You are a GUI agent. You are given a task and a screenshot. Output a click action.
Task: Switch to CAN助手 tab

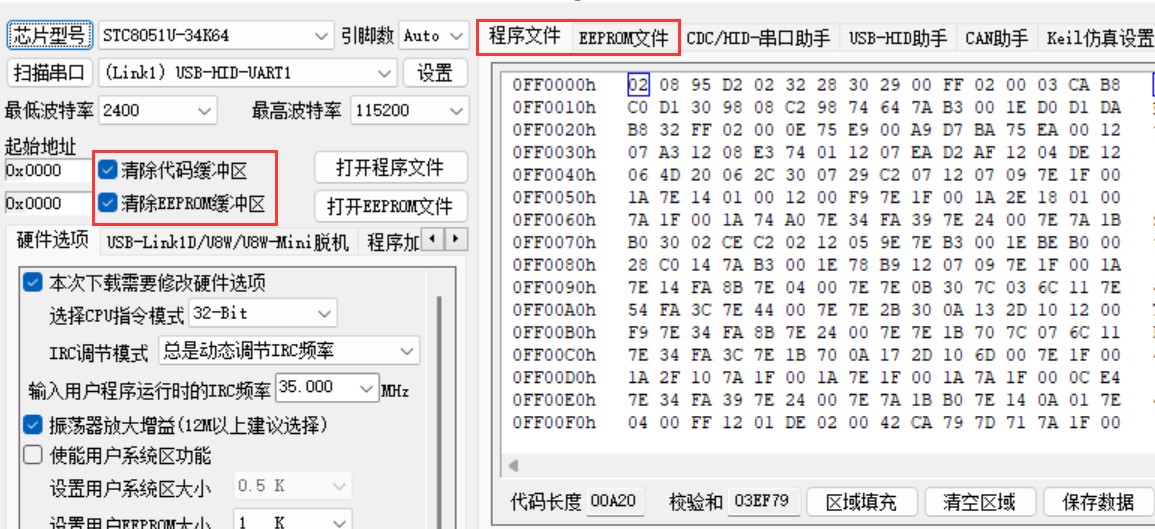997,38
